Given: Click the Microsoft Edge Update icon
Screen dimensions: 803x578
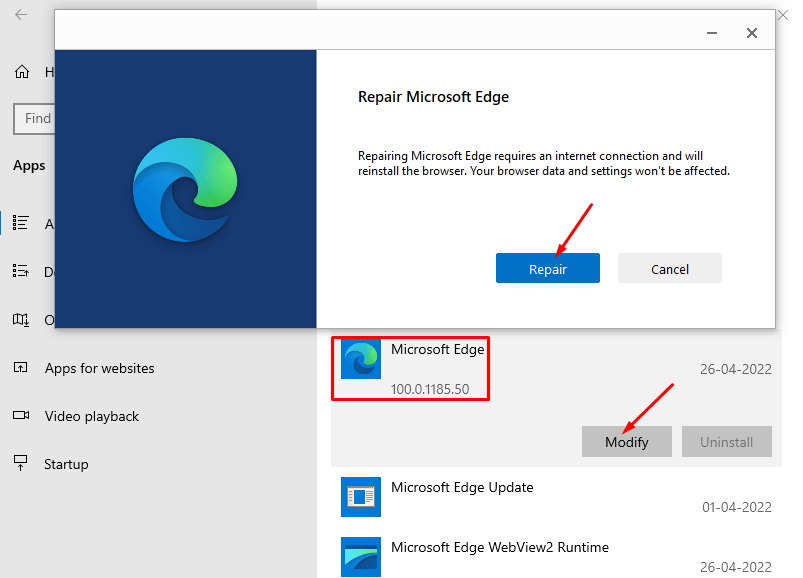Looking at the screenshot, I should point(360,497).
